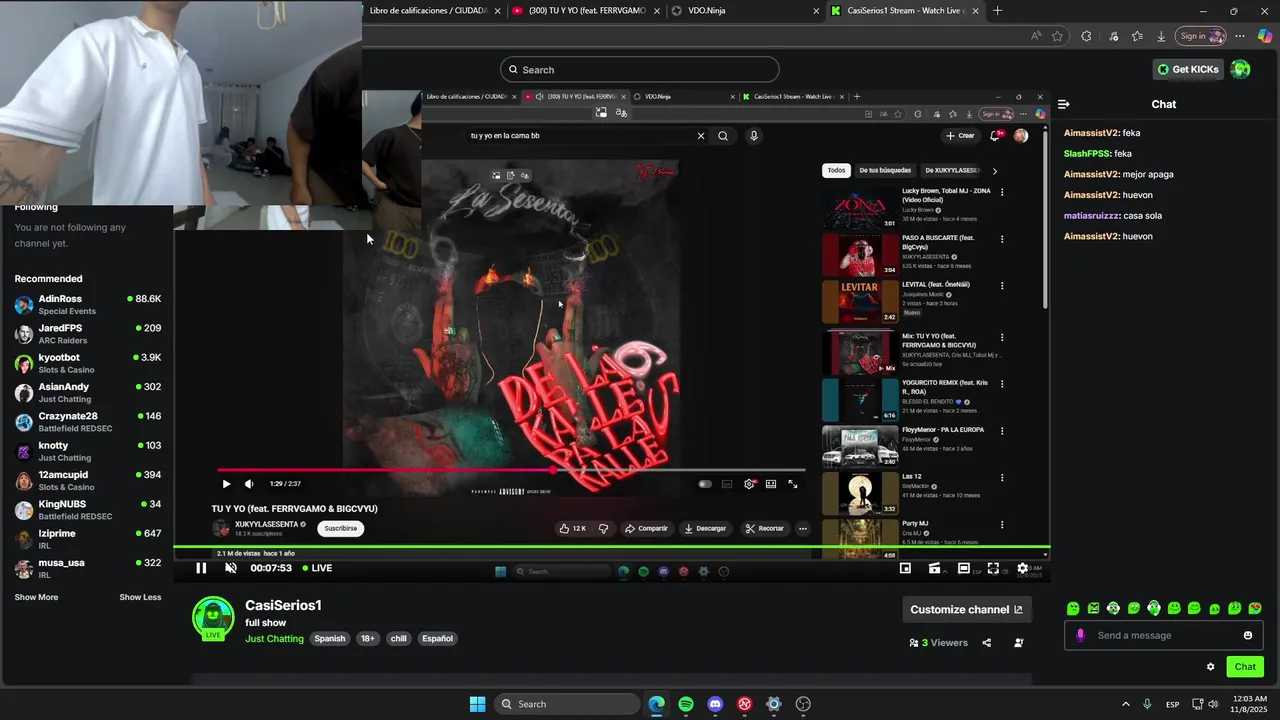Open mini-player mode in the Kick player
1280x720 pixels.
905,568
